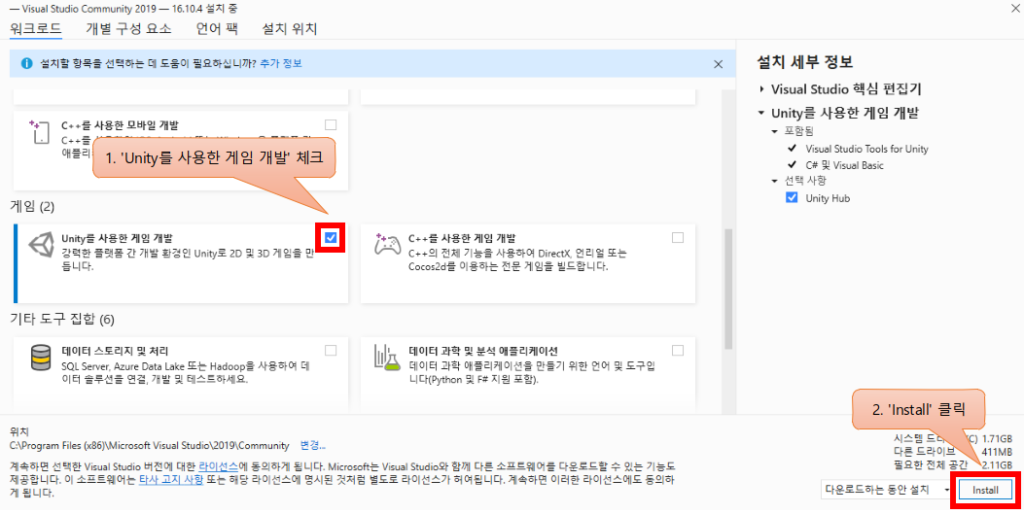The image size is (1024, 514).
Task: Expand 'Visual Studio 핵심 편집기' details
Action: coord(761,89)
